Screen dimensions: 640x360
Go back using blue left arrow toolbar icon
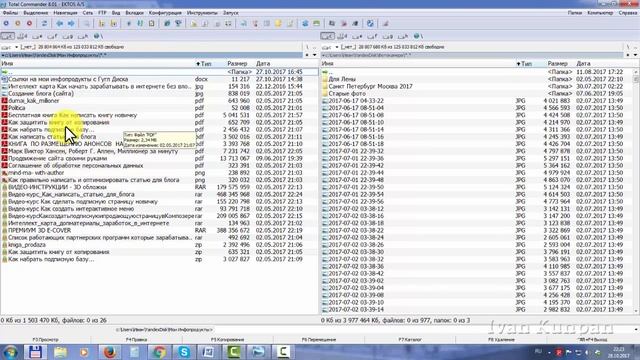(x=60, y=23)
